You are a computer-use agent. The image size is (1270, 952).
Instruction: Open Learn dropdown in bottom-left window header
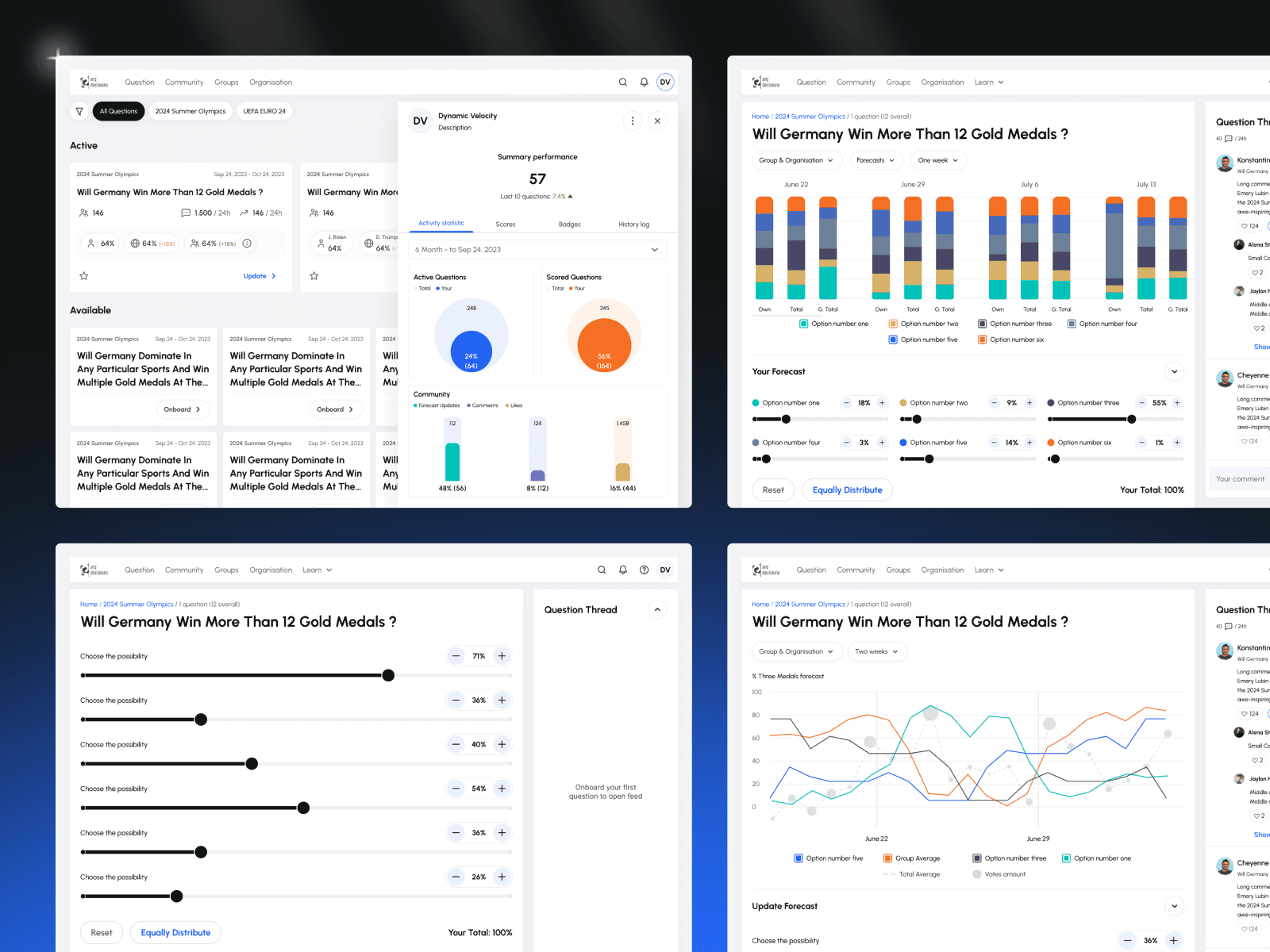(x=317, y=570)
